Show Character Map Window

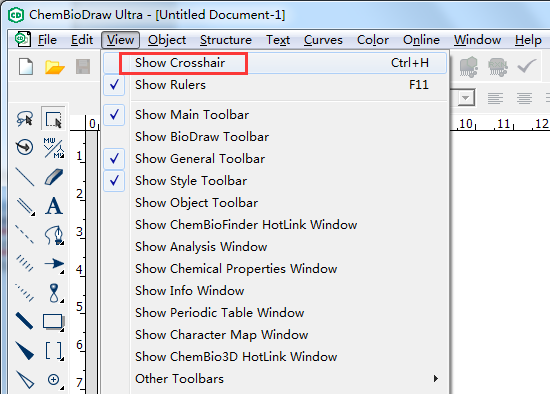(x=275, y=335)
